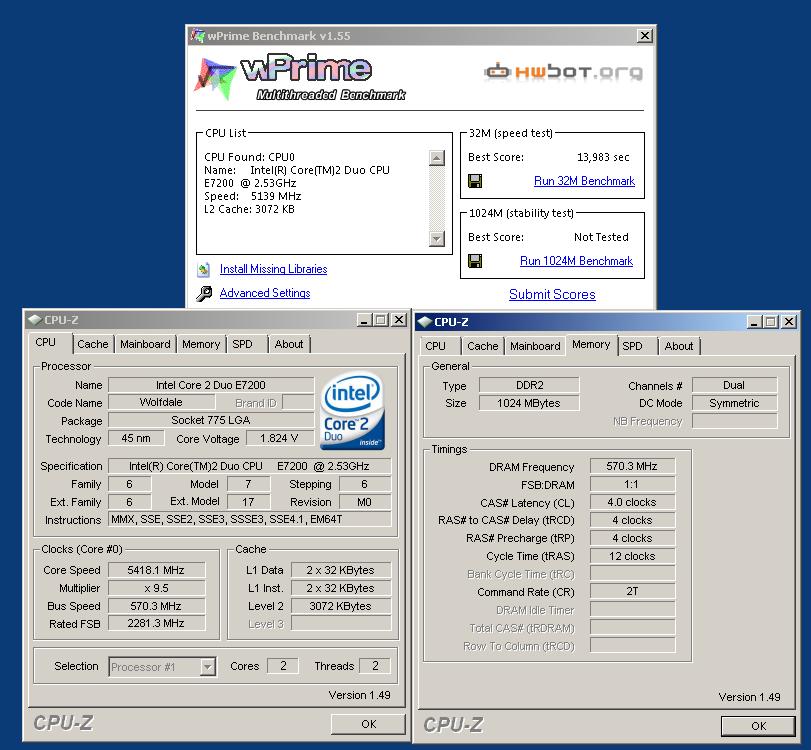Maximize the left CPU-Z window

pos(381,320)
